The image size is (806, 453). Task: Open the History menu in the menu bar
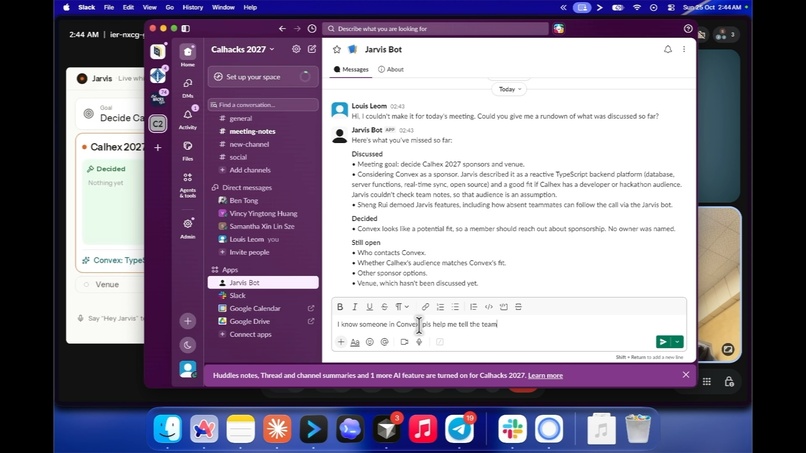click(193, 7)
